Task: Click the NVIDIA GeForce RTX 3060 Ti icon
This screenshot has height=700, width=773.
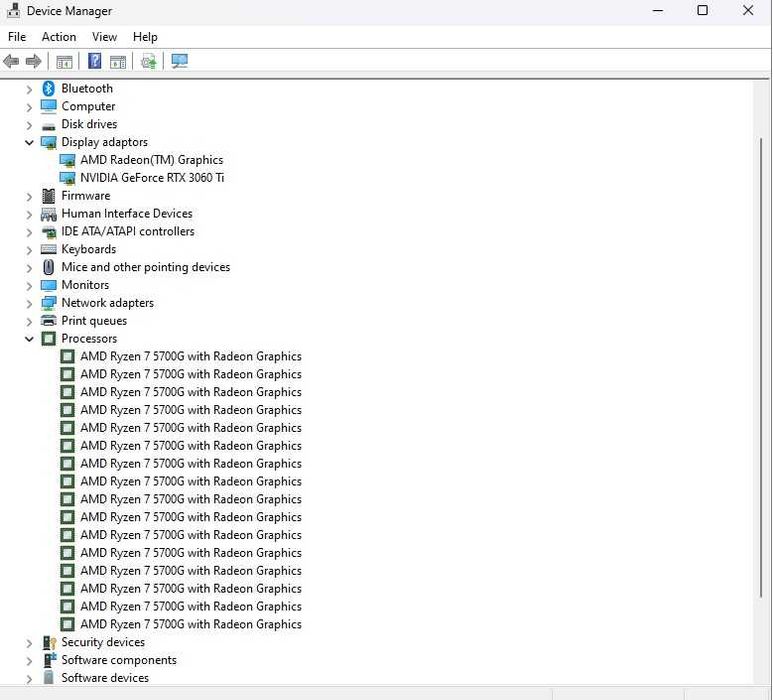Action: coord(67,178)
